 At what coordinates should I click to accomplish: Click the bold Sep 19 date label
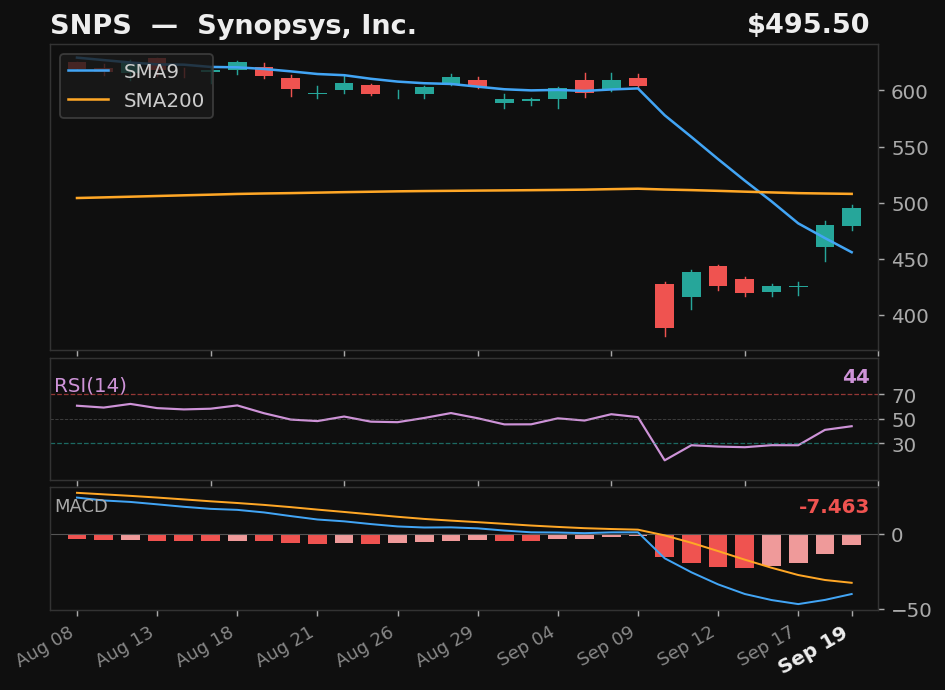tap(813, 649)
